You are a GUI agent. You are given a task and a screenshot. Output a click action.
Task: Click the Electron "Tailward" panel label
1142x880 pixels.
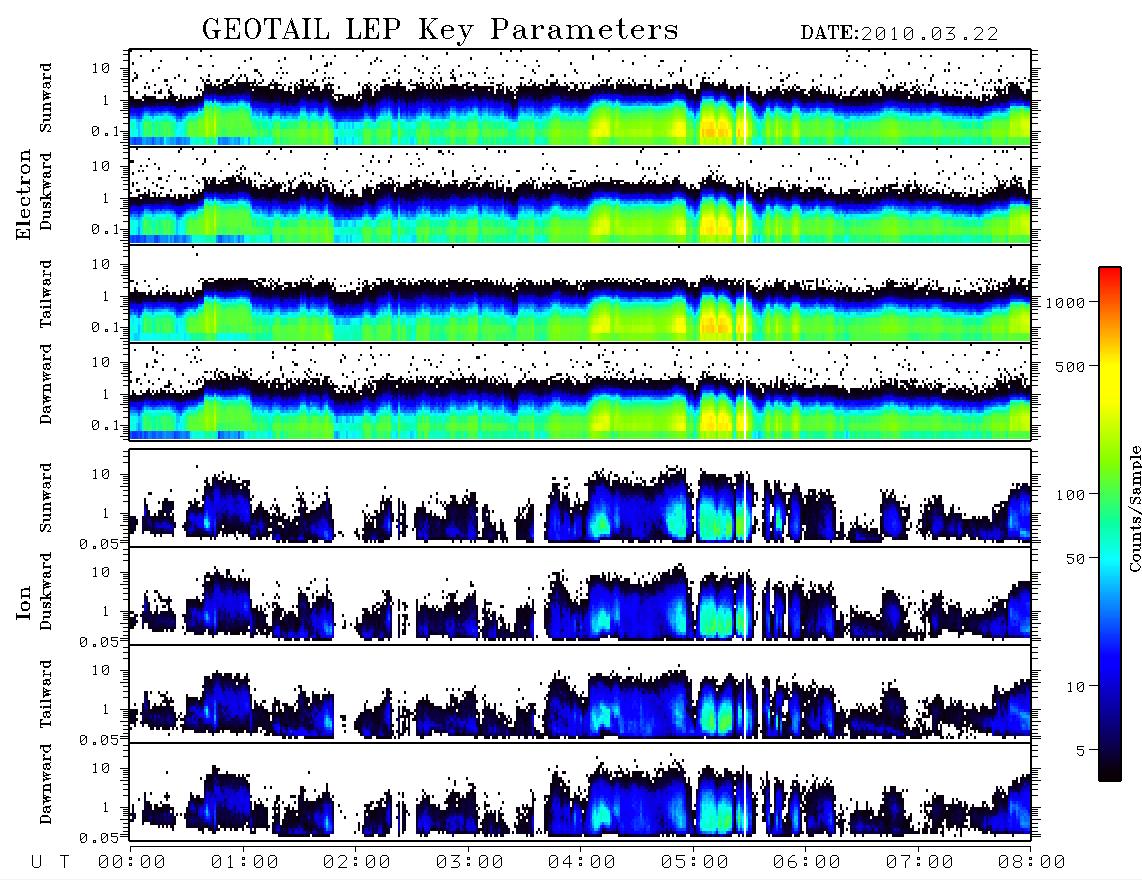click(46, 294)
